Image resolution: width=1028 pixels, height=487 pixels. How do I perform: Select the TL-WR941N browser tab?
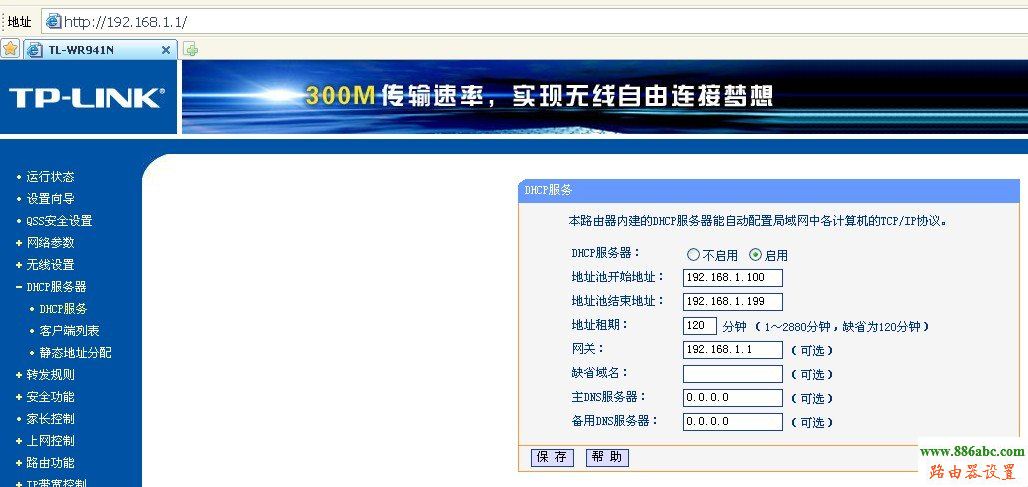[x=100, y=50]
